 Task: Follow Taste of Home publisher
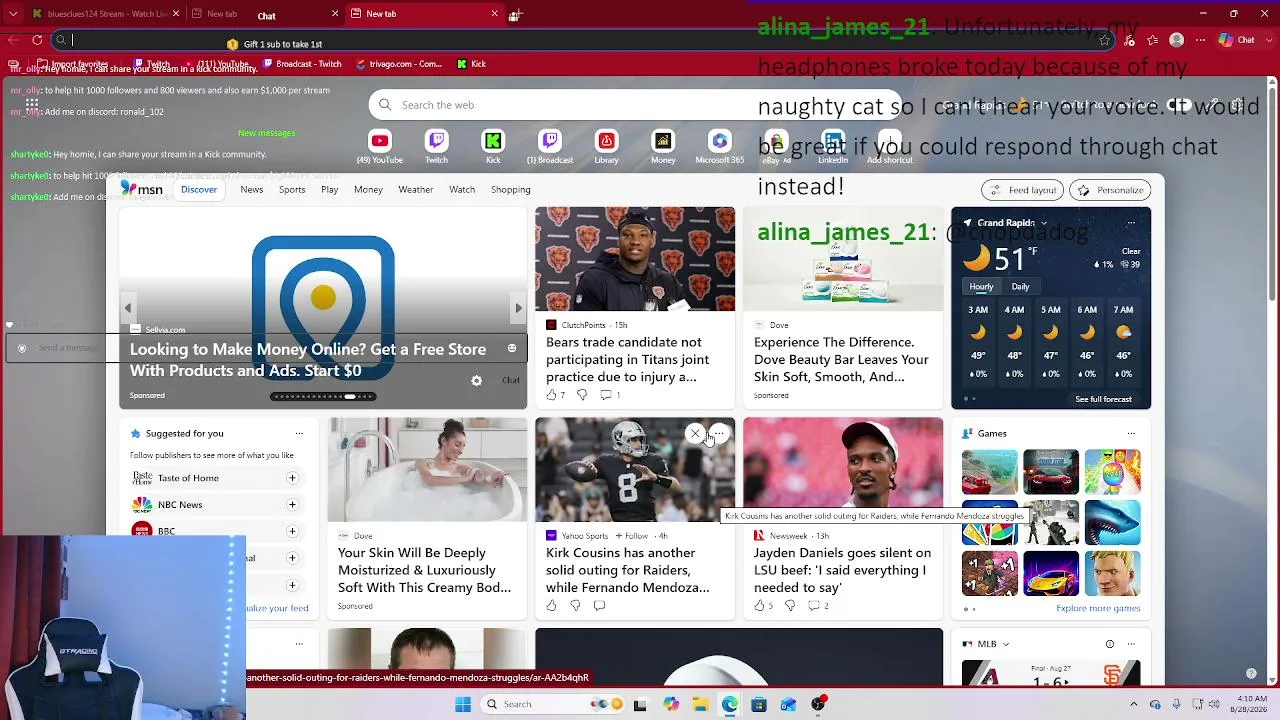click(x=292, y=478)
